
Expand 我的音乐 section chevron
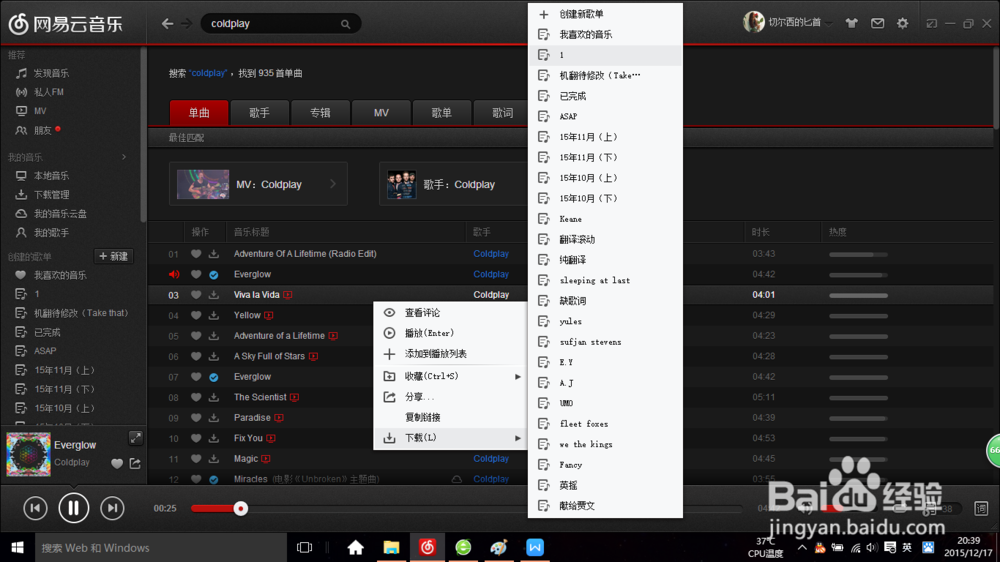124,157
